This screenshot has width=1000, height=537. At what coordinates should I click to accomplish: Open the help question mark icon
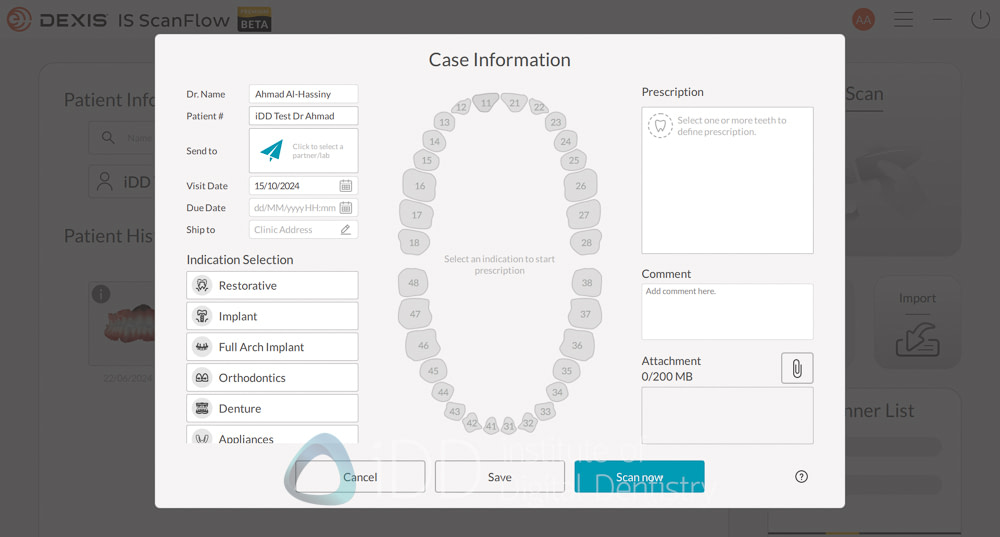pos(802,476)
